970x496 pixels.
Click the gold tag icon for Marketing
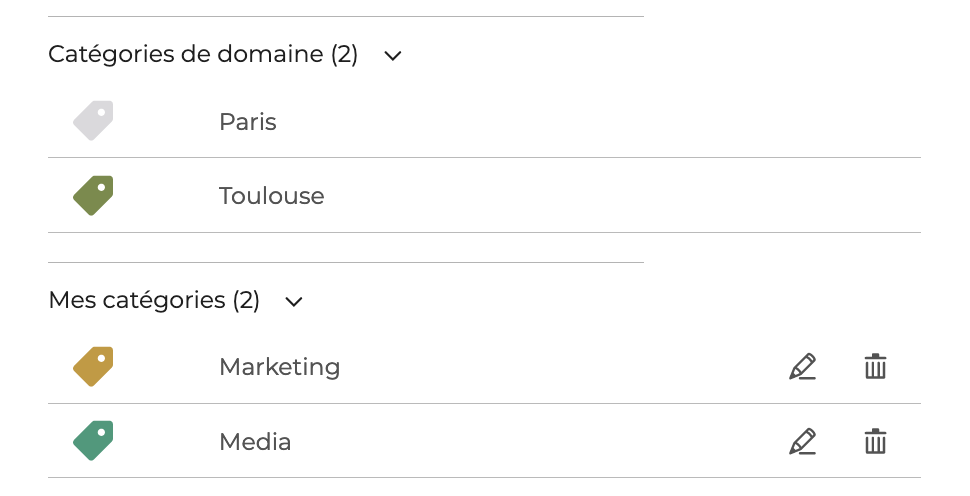93,367
